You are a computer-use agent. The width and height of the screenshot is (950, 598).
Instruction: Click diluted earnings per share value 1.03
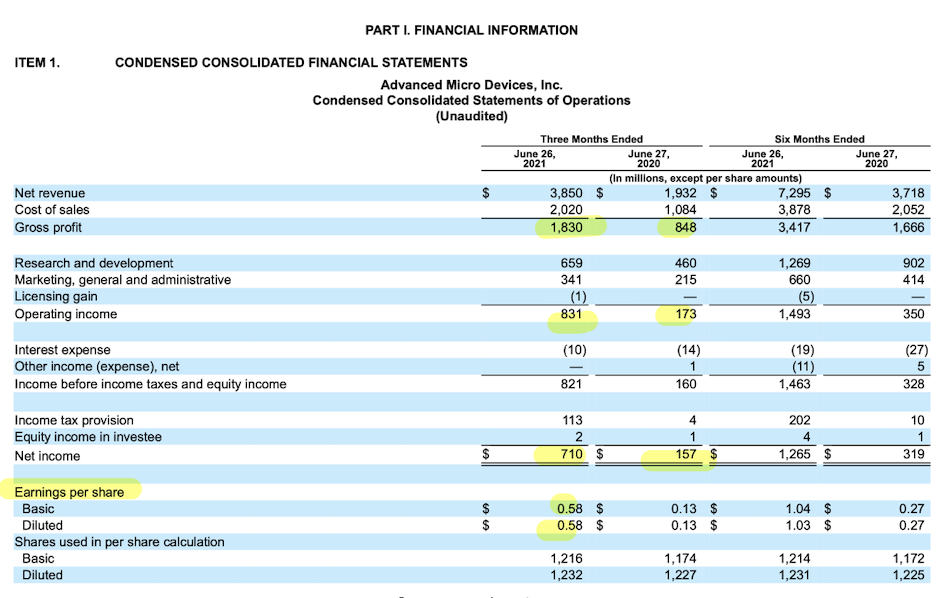point(798,525)
